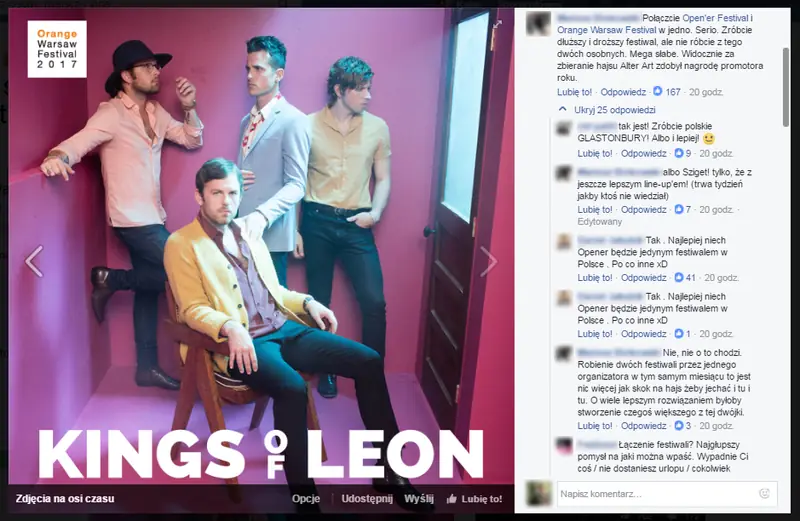Open Zdjęcia na osi czasu album
Viewport: 800px width, 521px height.
pos(65,499)
